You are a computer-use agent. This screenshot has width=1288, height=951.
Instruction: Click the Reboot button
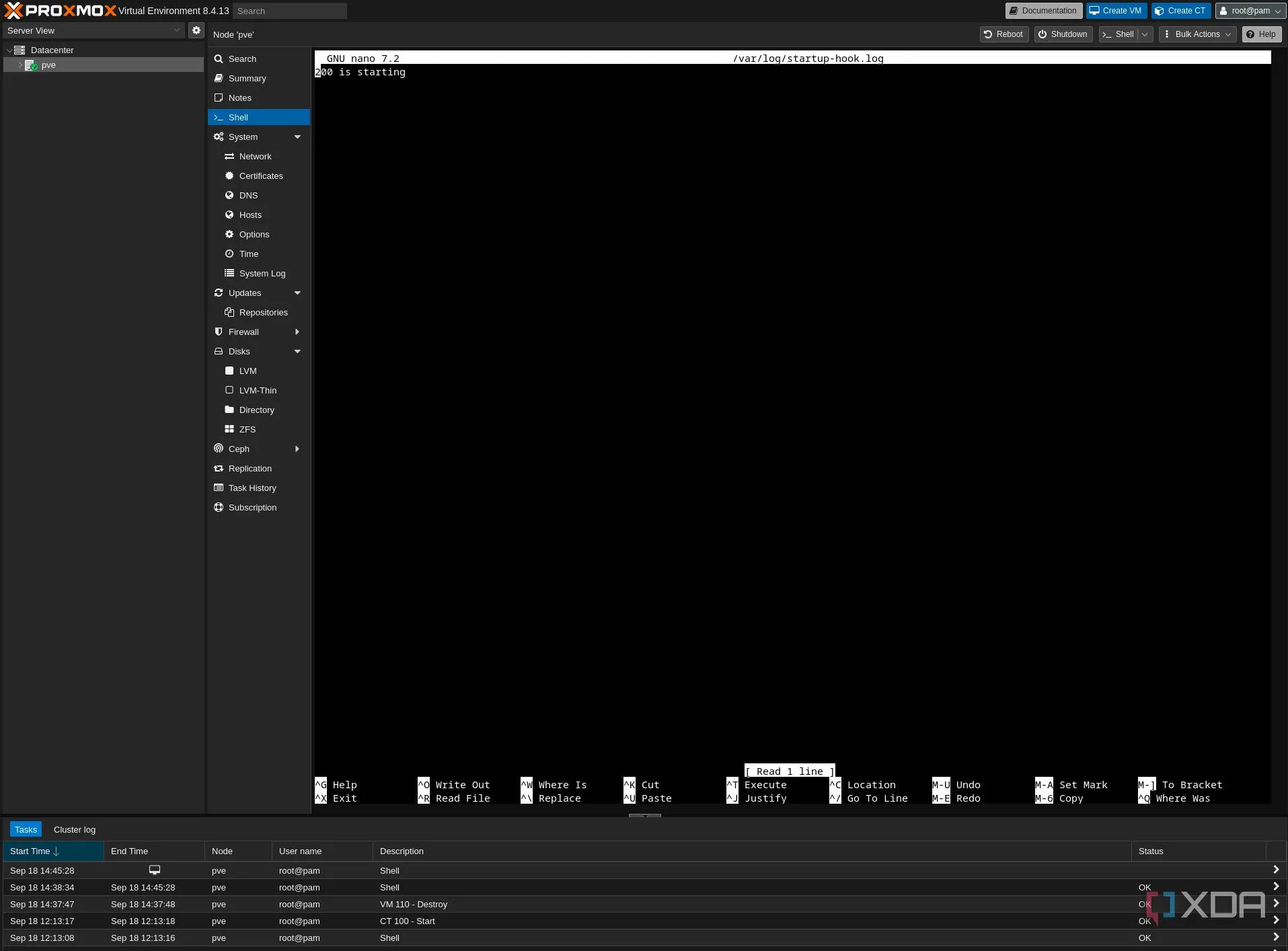click(1003, 34)
